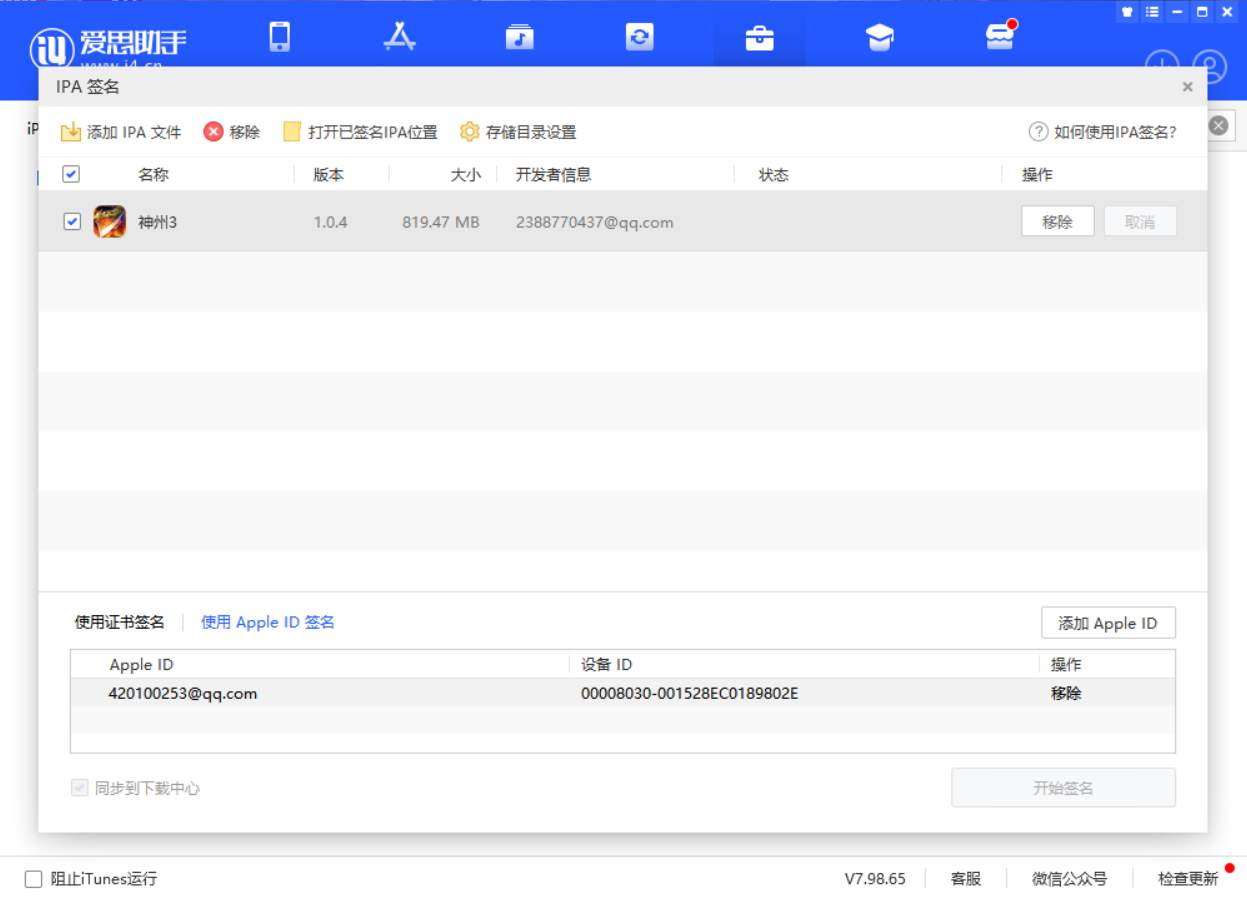This screenshot has height=897, width=1247.
Task: Open the 如何使用IPA签名? help link
Action: pyautogui.click(x=1103, y=132)
